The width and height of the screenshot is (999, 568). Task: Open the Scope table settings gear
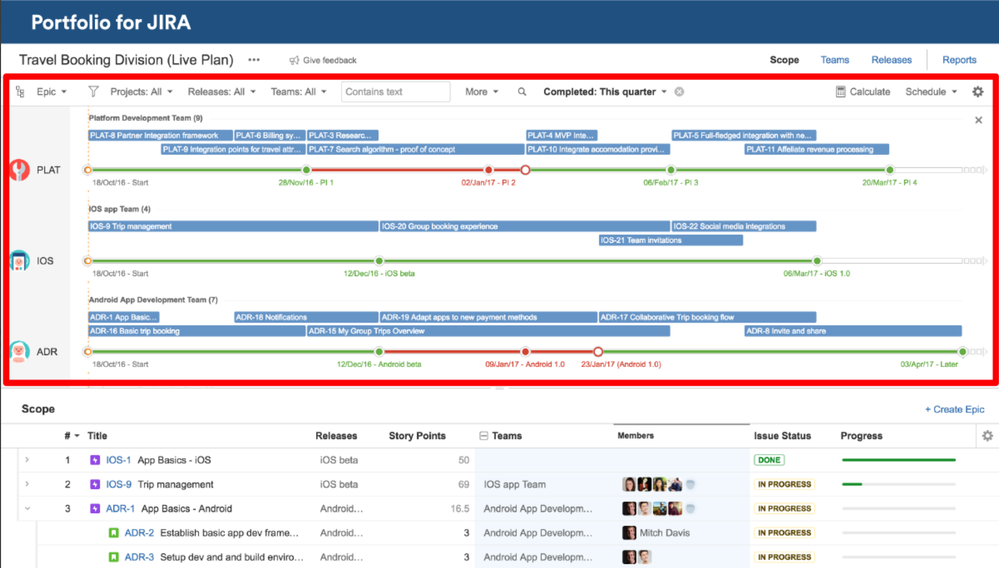(x=988, y=436)
